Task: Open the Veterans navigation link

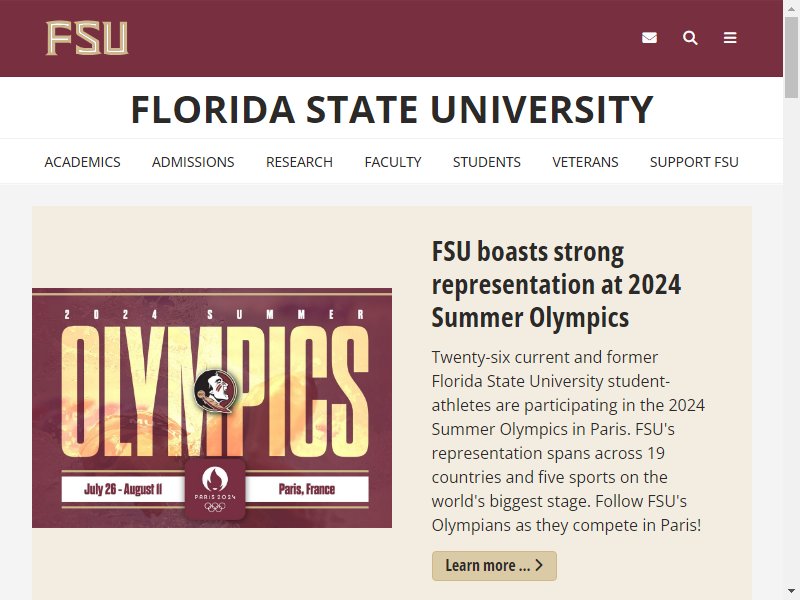Action: pos(585,162)
